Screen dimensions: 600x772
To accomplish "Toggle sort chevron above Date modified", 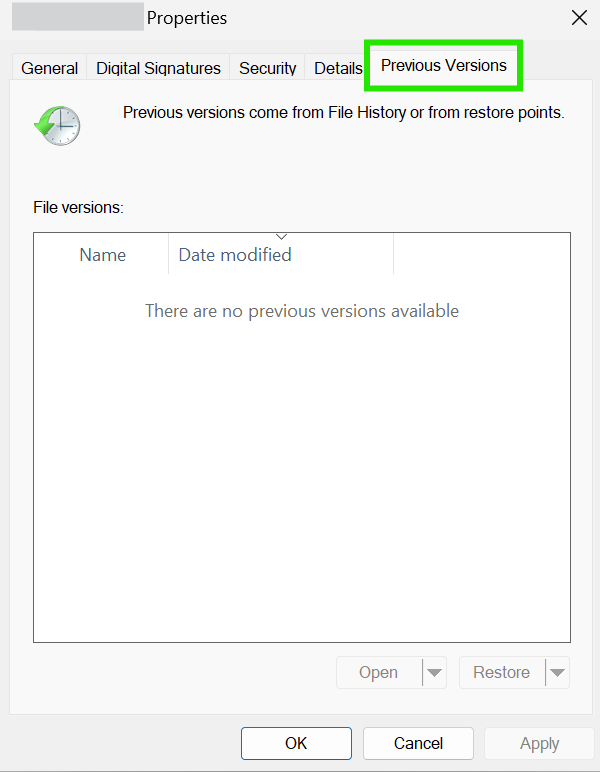I will click(x=281, y=237).
